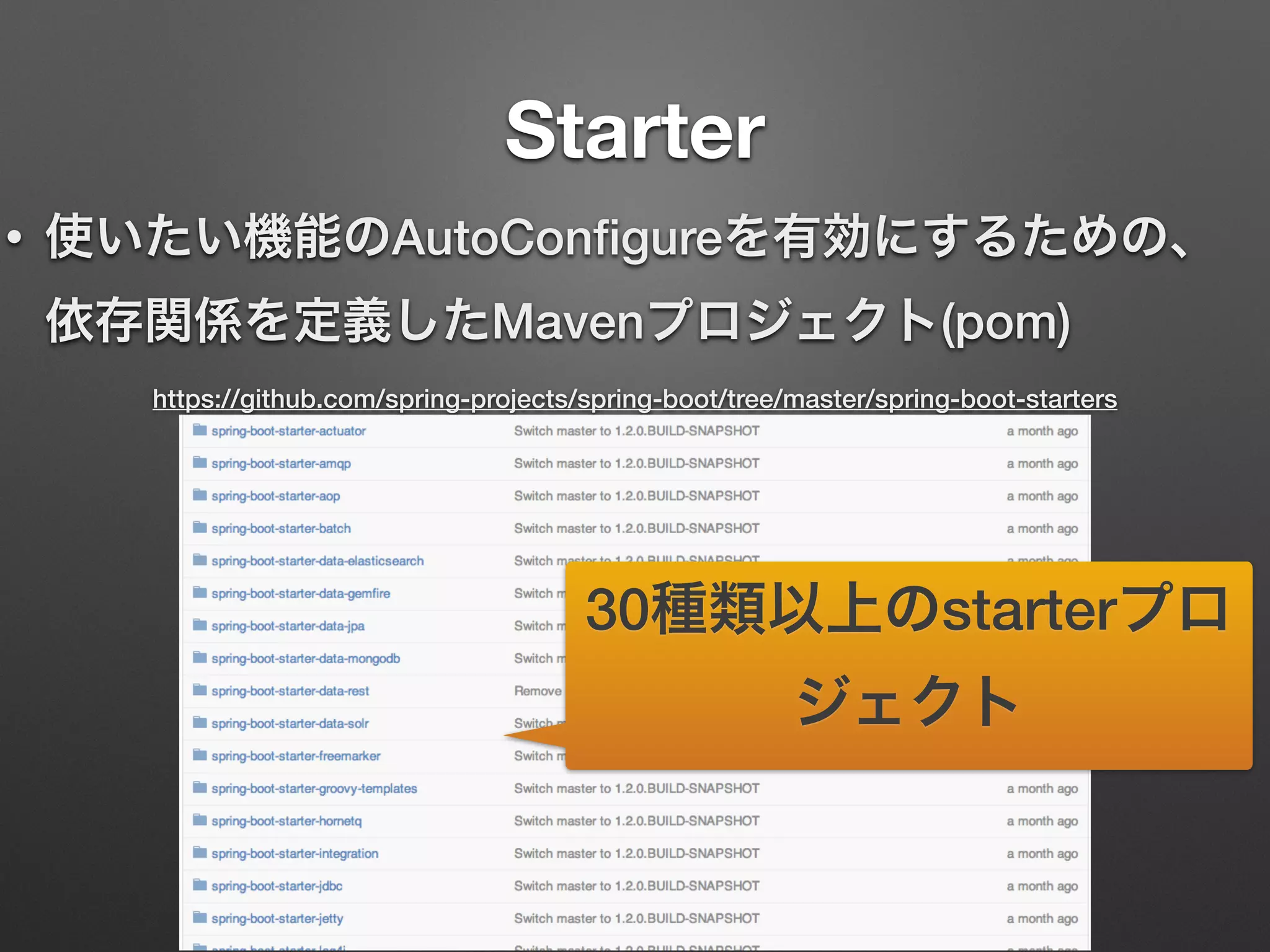
Task: Click folder icon beside spring-boot-starter-hornetq
Action: 200,820
